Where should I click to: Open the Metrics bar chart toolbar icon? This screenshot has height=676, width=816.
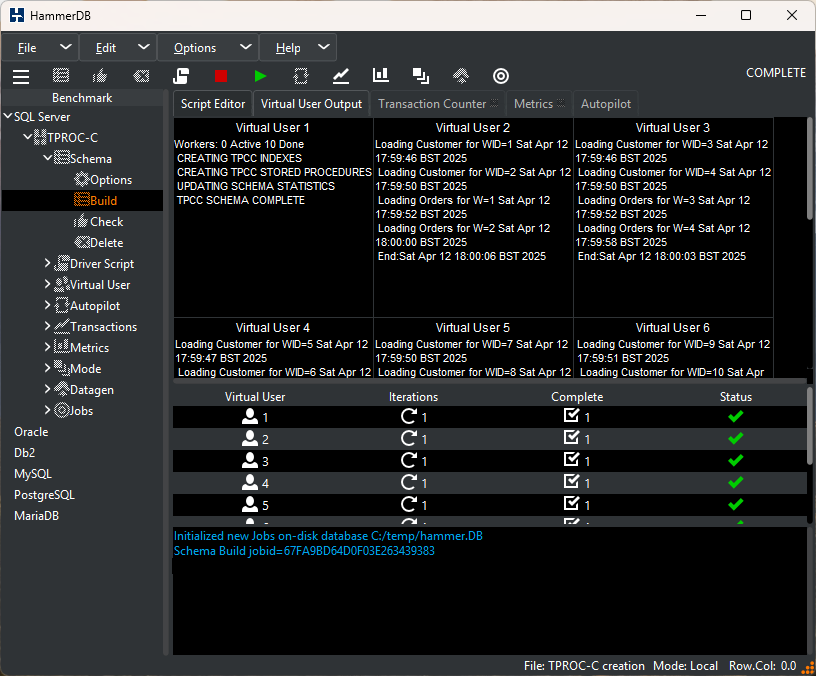coord(381,75)
